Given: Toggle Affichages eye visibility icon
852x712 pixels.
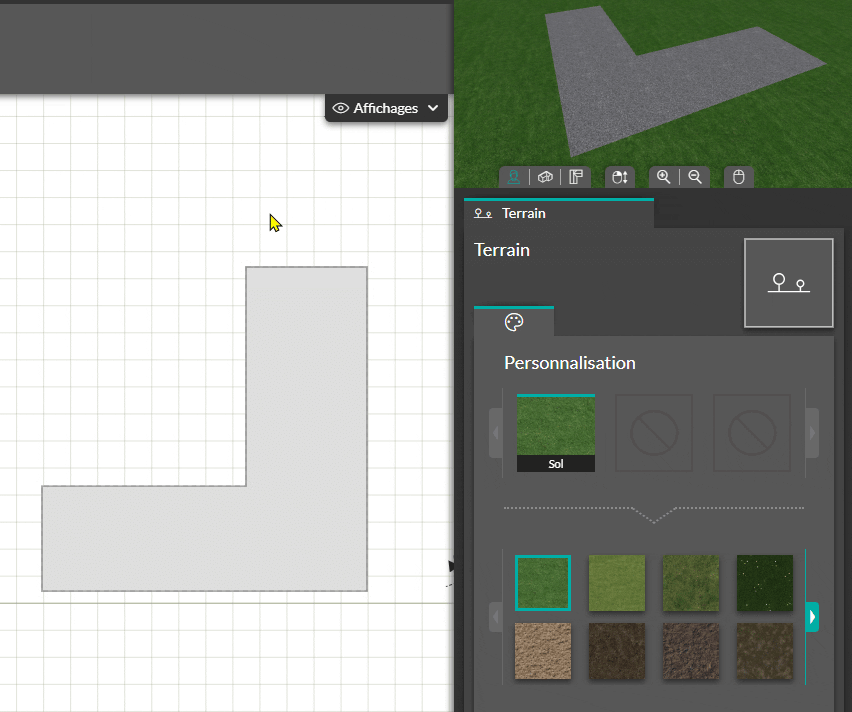Looking at the screenshot, I should point(341,108).
